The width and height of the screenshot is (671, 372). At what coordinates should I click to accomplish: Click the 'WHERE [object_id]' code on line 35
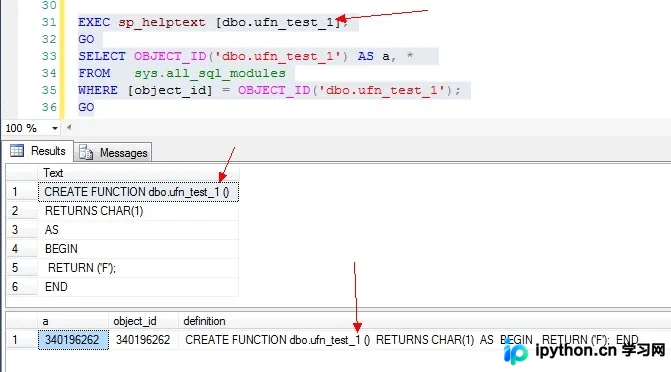click(145, 90)
